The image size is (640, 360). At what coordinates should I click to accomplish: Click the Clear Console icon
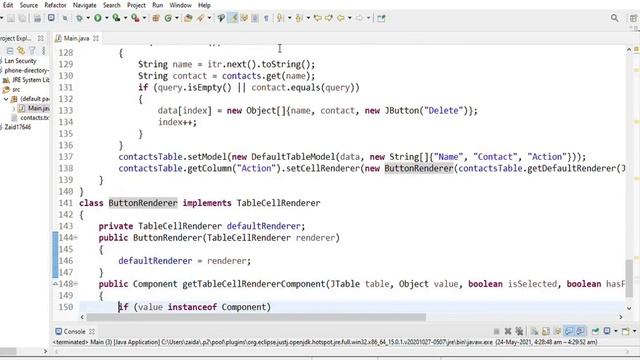tap(534, 331)
